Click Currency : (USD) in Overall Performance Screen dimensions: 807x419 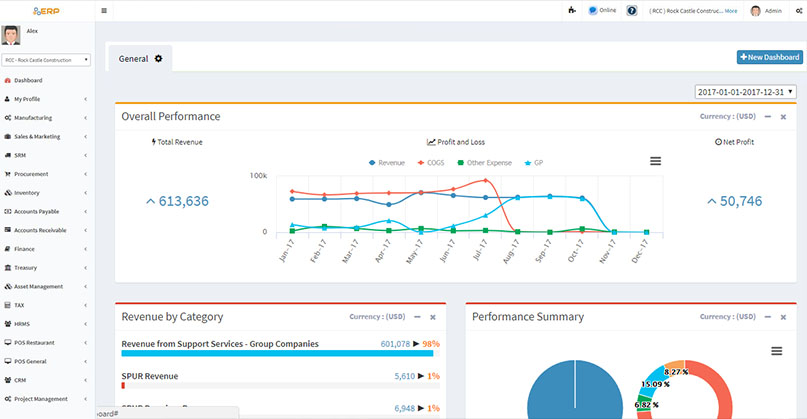coord(728,116)
